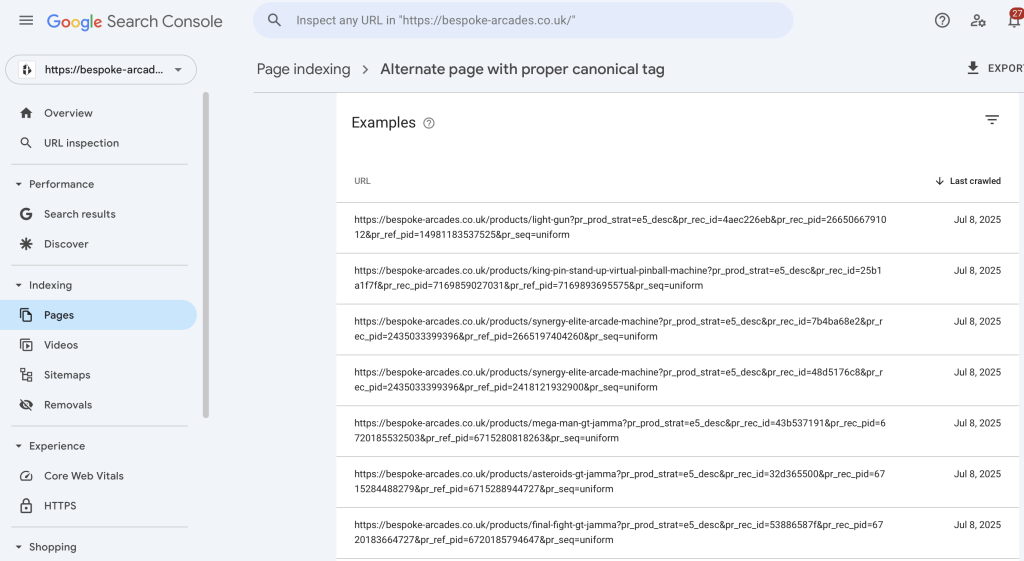The image size is (1024, 561).
Task: Collapse the Performance section
Action: (18, 184)
